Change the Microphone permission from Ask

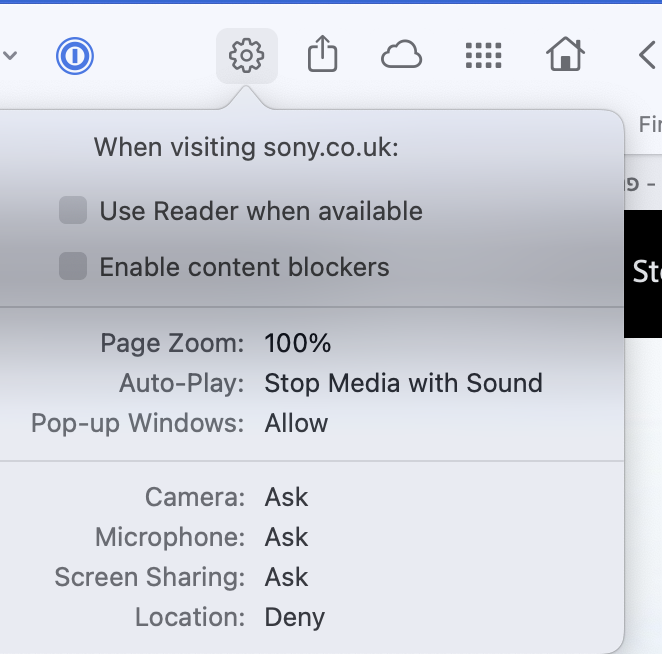[x=286, y=537]
